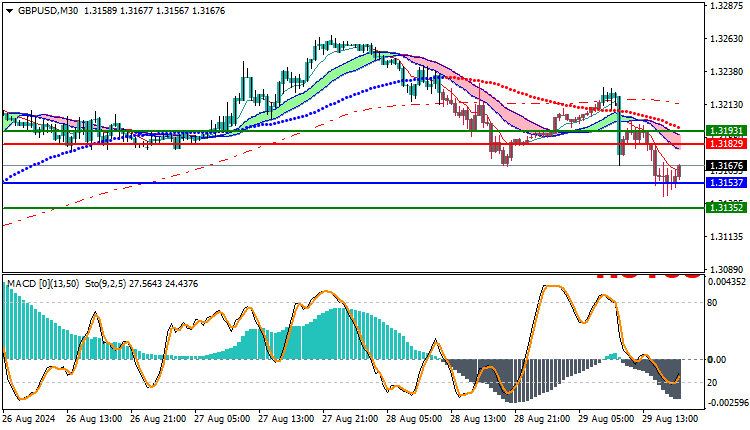Click the 28 Aug 13:00 time label

[x=478, y=419]
